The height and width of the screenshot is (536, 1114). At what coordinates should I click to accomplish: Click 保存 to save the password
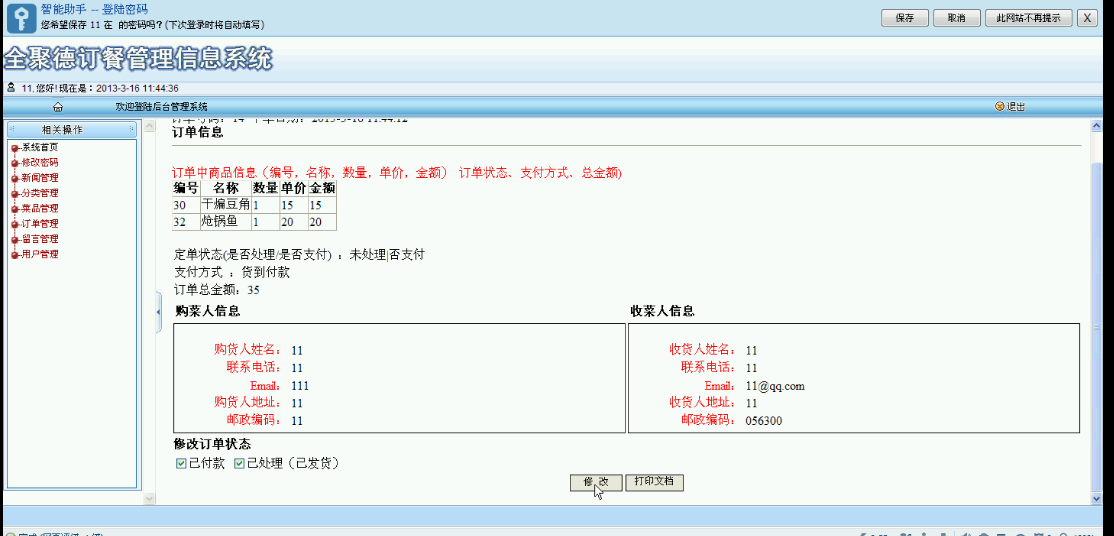pyautogui.click(x=905, y=18)
